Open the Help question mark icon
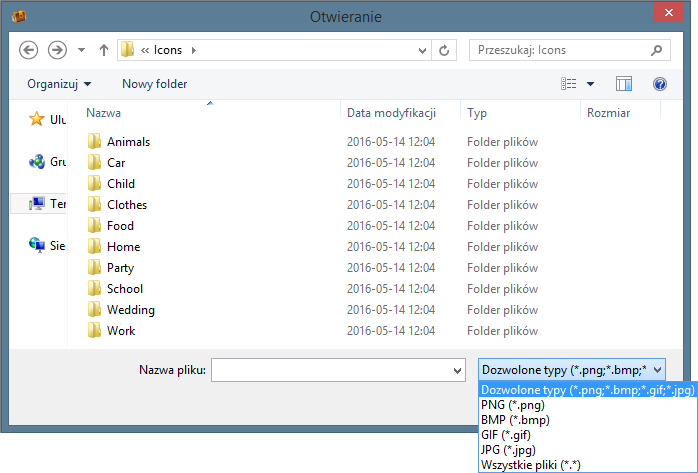This screenshot has width=698, height=473. tap(659, 84)
